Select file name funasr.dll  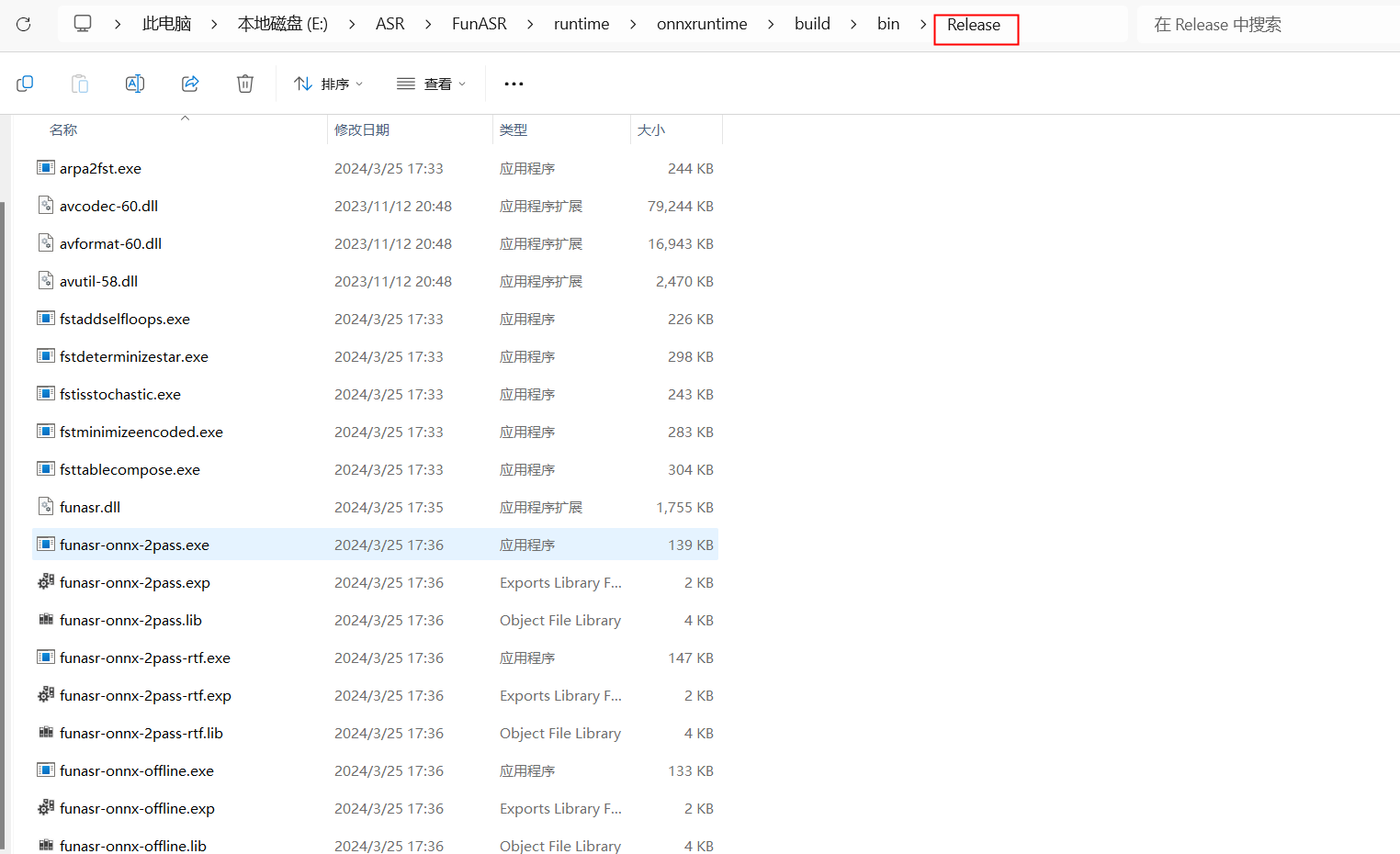click(x=90, y=507)
